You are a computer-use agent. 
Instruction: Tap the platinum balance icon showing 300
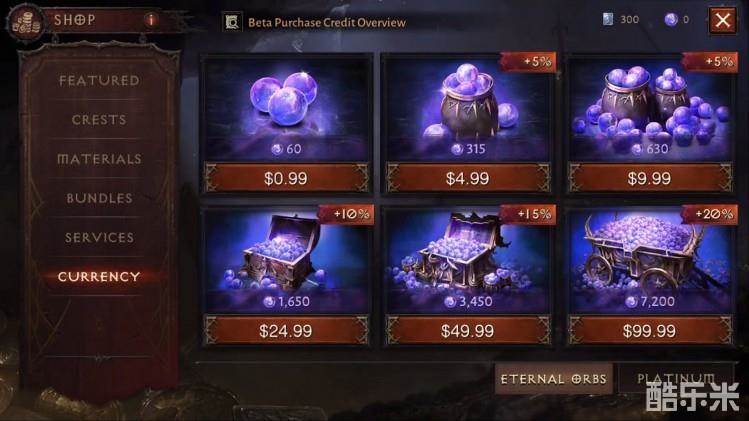(x=608, y=20)
